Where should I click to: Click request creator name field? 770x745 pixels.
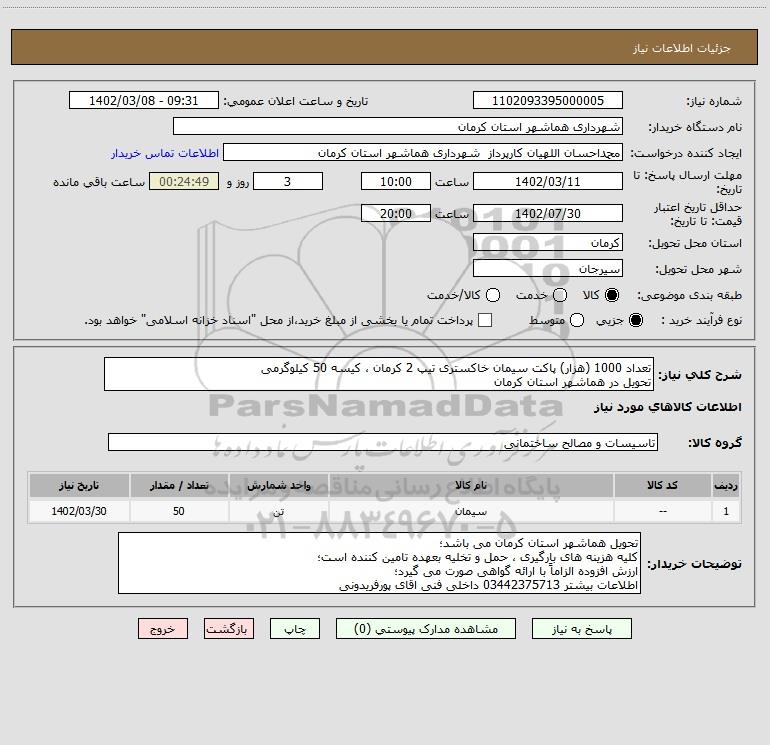point(422,153)
